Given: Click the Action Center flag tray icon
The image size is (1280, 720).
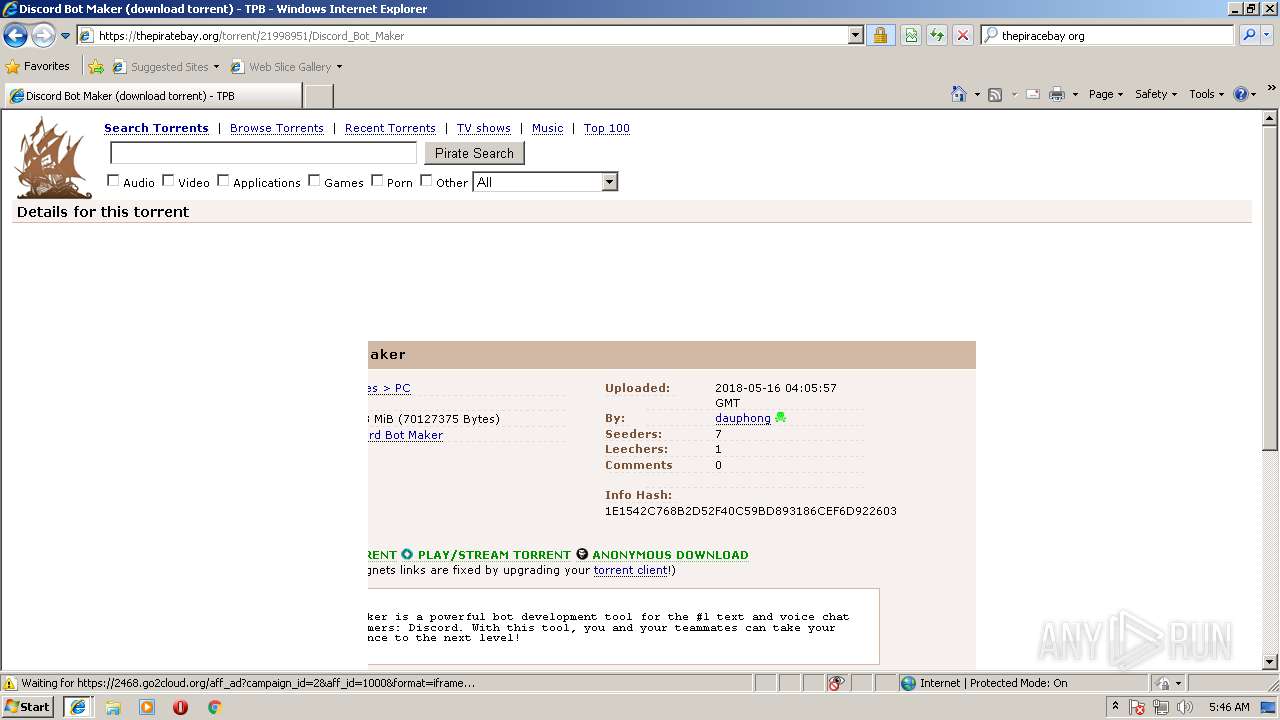Looking at the screenshot, I should pos(1138,708).
